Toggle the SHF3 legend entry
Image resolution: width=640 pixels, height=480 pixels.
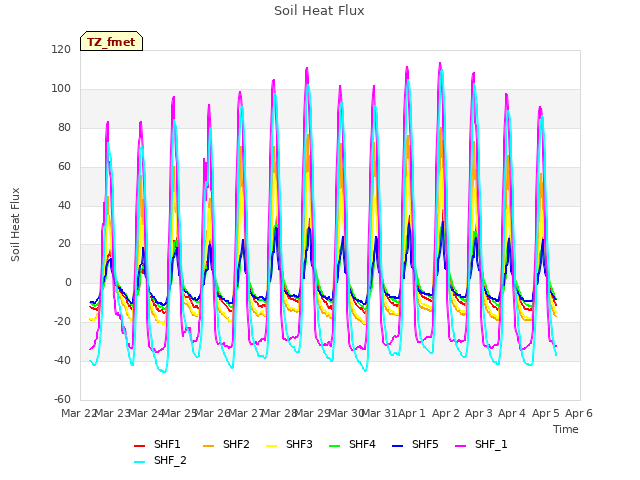tap(289, 444)
